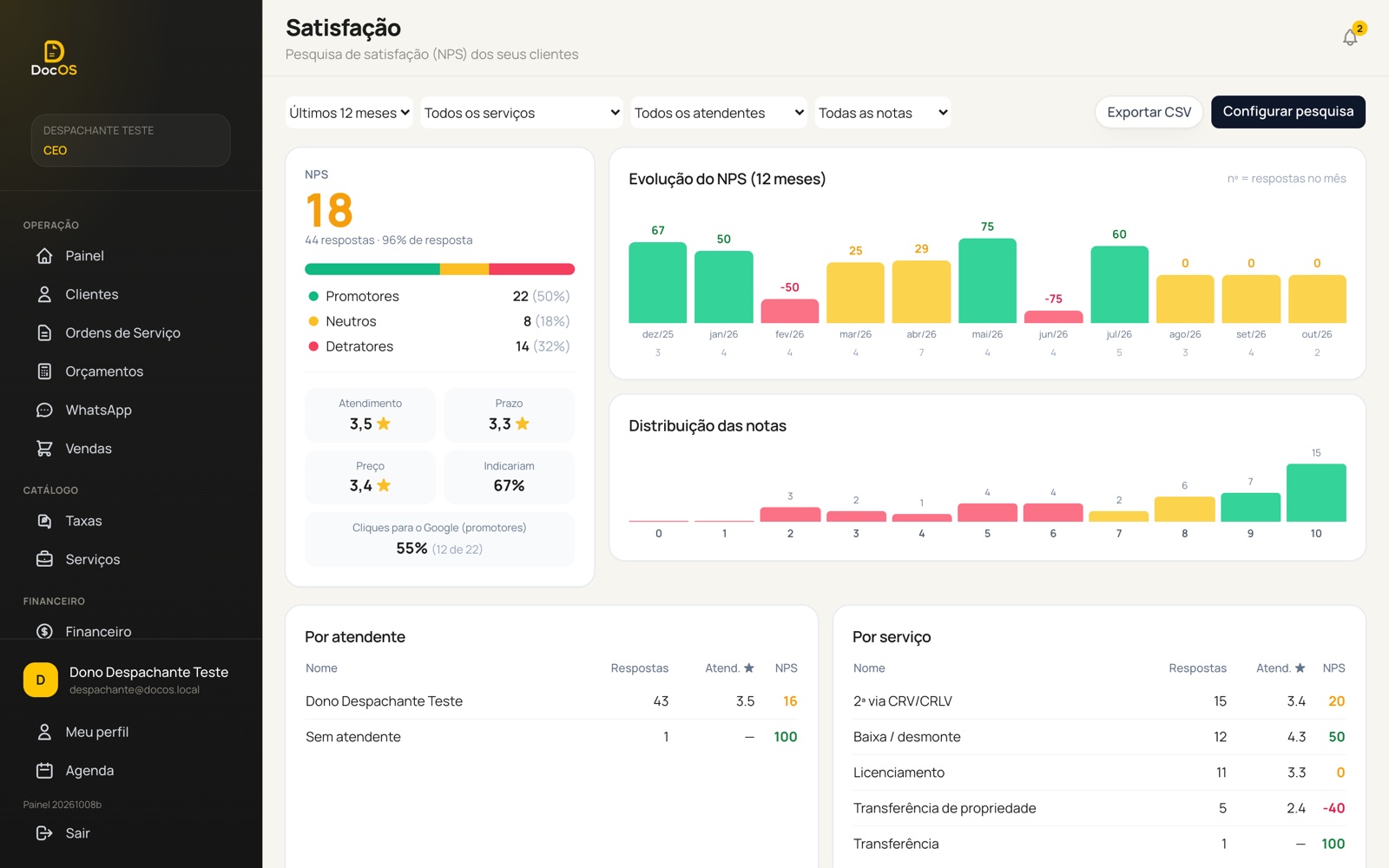Click the Indicariam 67% card
Image resolution: width=1389 pixels, height=868 pixels.
coord(509,477)
